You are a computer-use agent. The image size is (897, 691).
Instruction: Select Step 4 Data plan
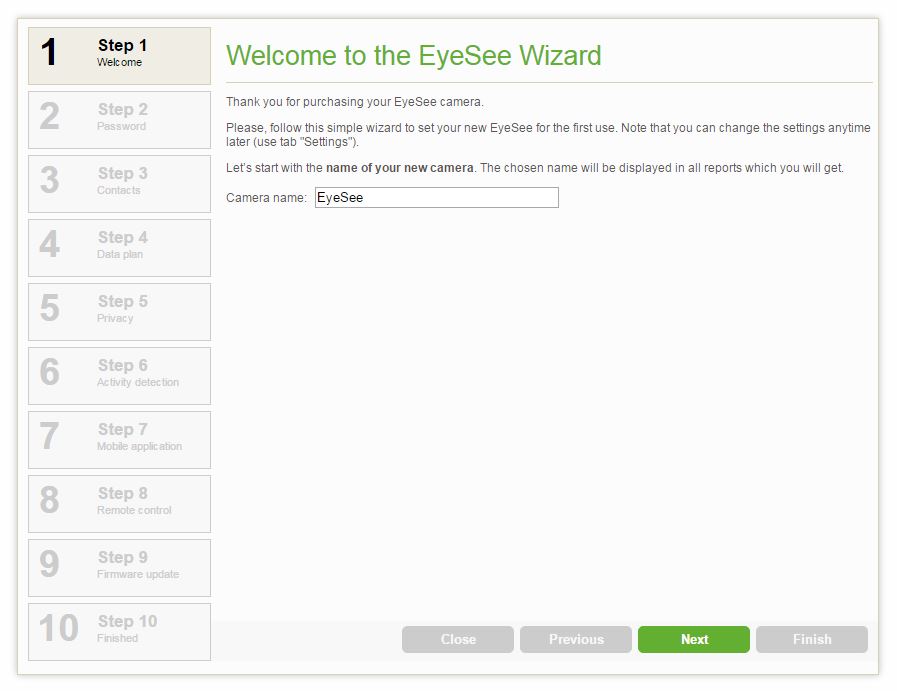(119, 248)
